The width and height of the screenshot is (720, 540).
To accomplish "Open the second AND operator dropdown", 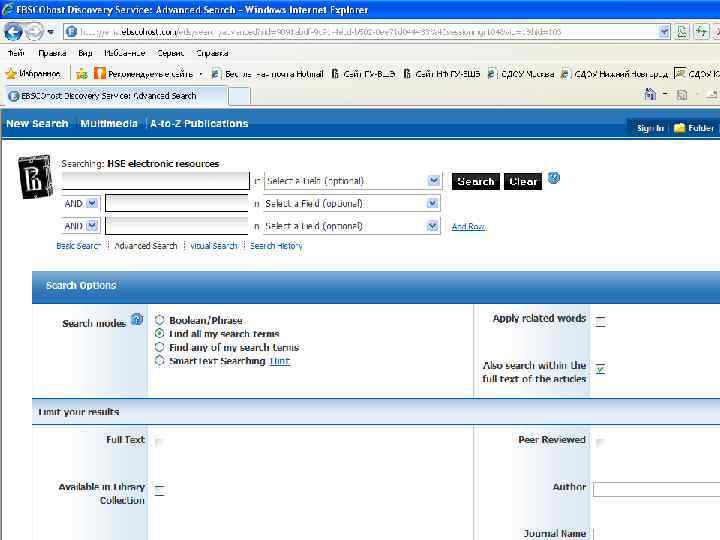I will click(81, 226).
